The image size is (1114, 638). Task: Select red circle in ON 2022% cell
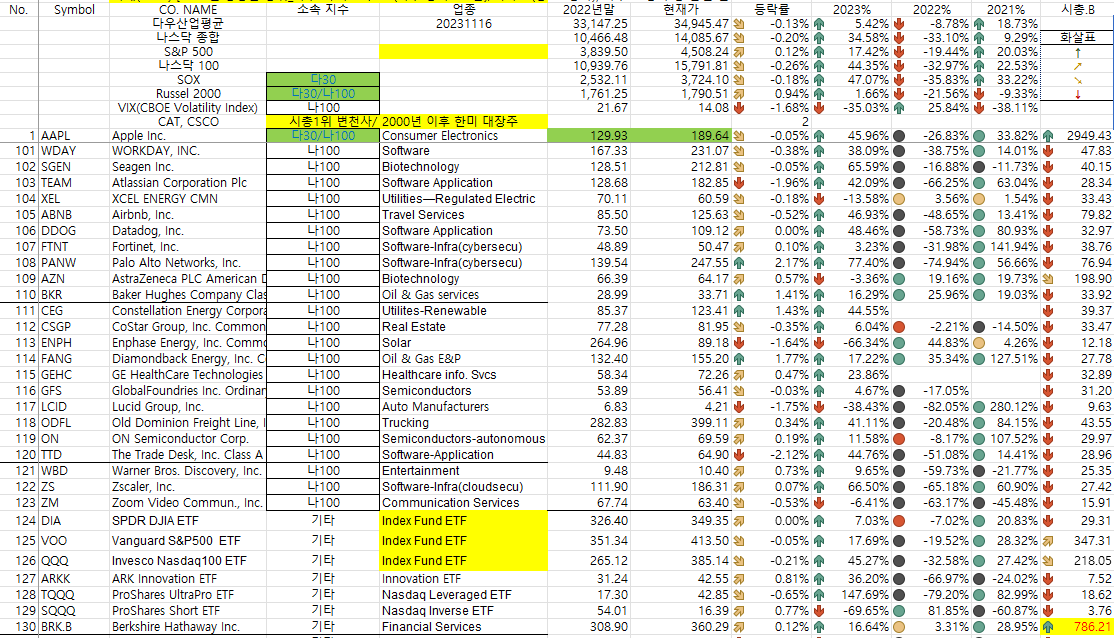[899, 438]
